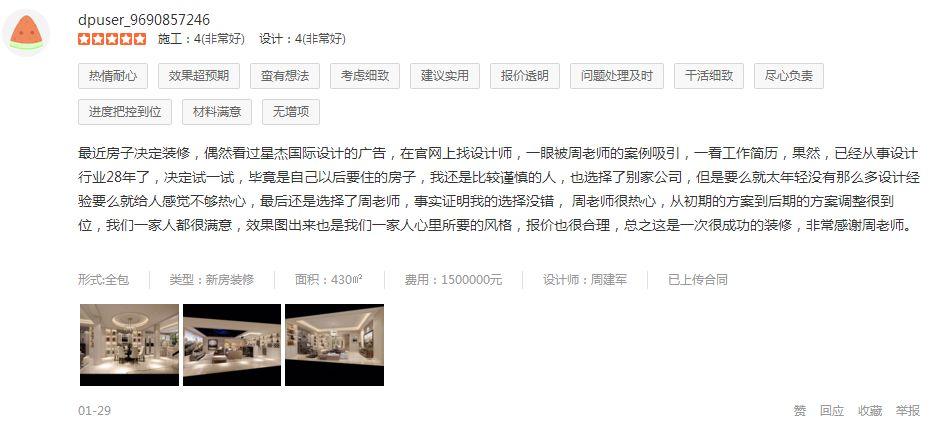Click the five-star rating icons
Image resolution: width=940 pixels, height=425 pixels.
112,40
